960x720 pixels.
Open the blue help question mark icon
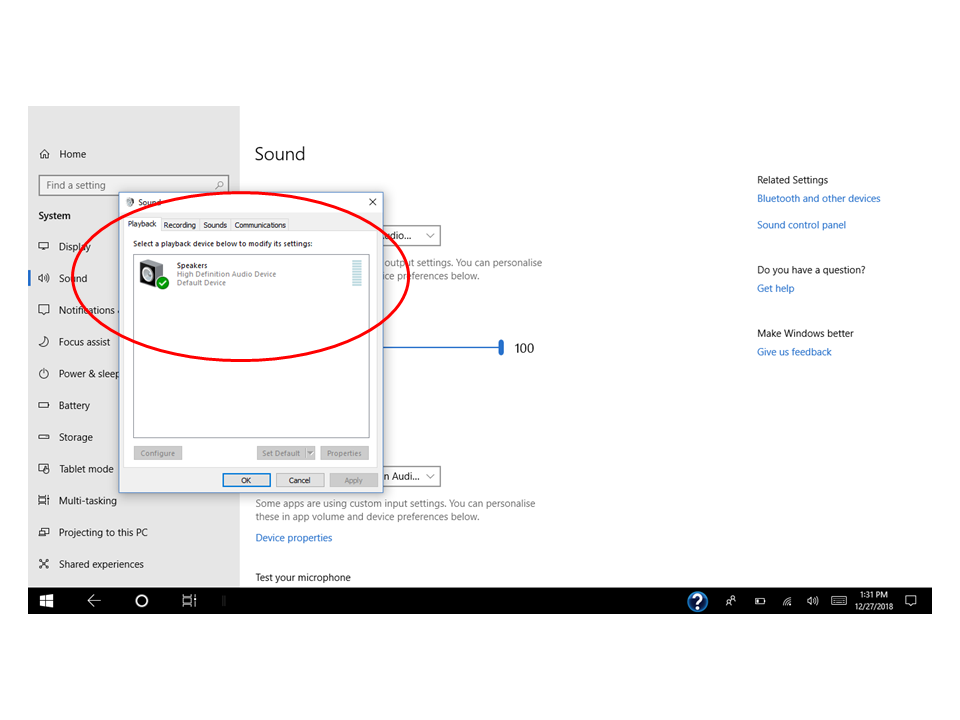pyautogui.click(x=697, y=601)
